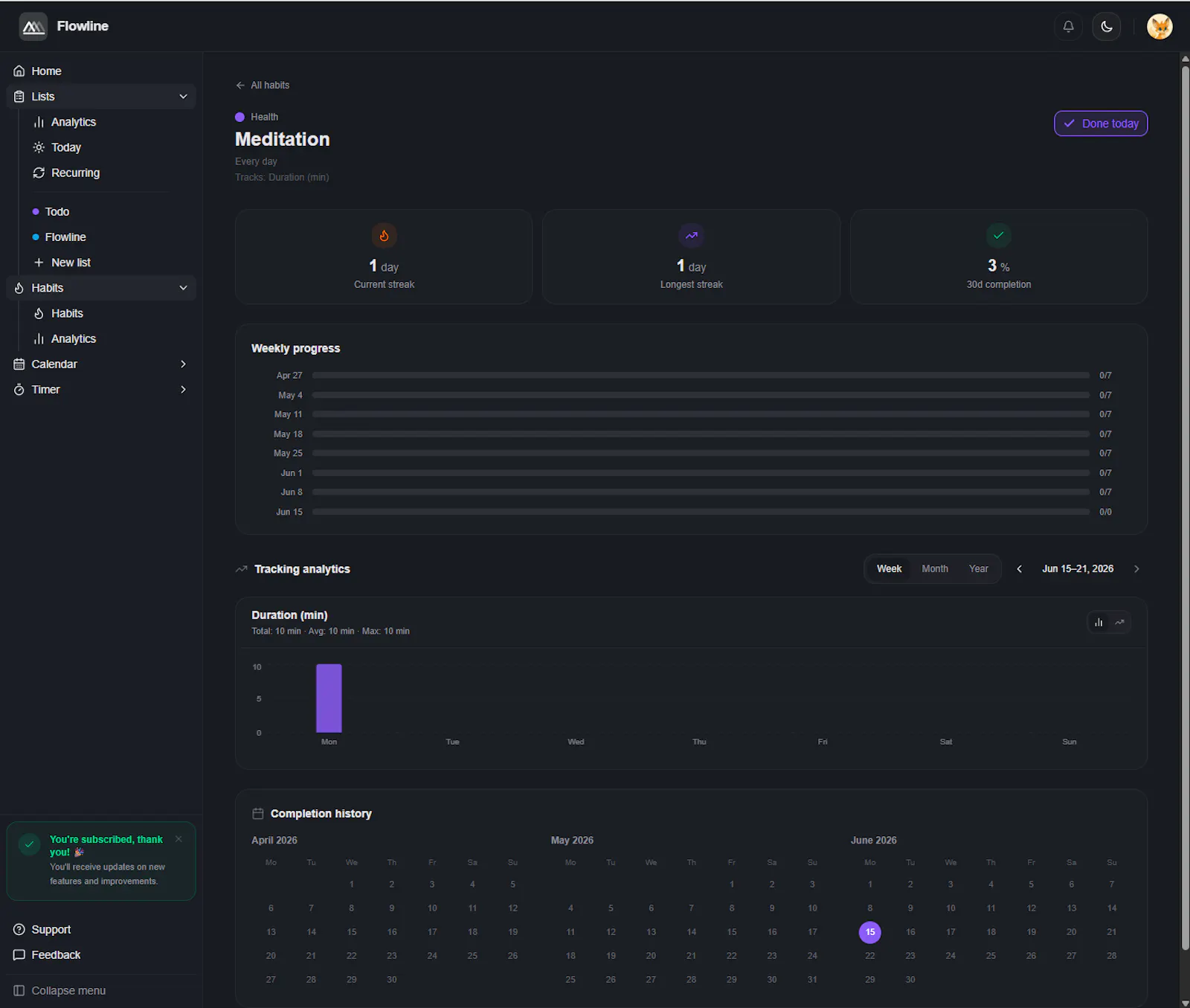Click the Jun 15 weekly progress bar
Screen dimensions: 1190x1008
[x=701, y=512]
